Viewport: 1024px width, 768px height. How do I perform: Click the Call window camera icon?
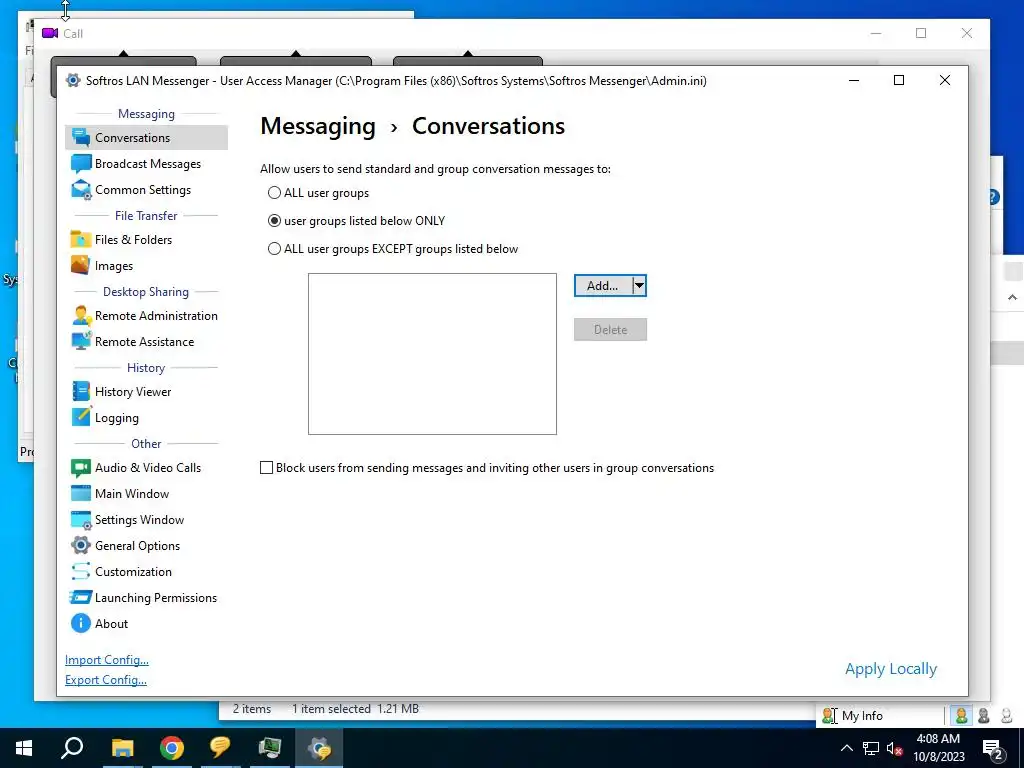tap(50, 33)
